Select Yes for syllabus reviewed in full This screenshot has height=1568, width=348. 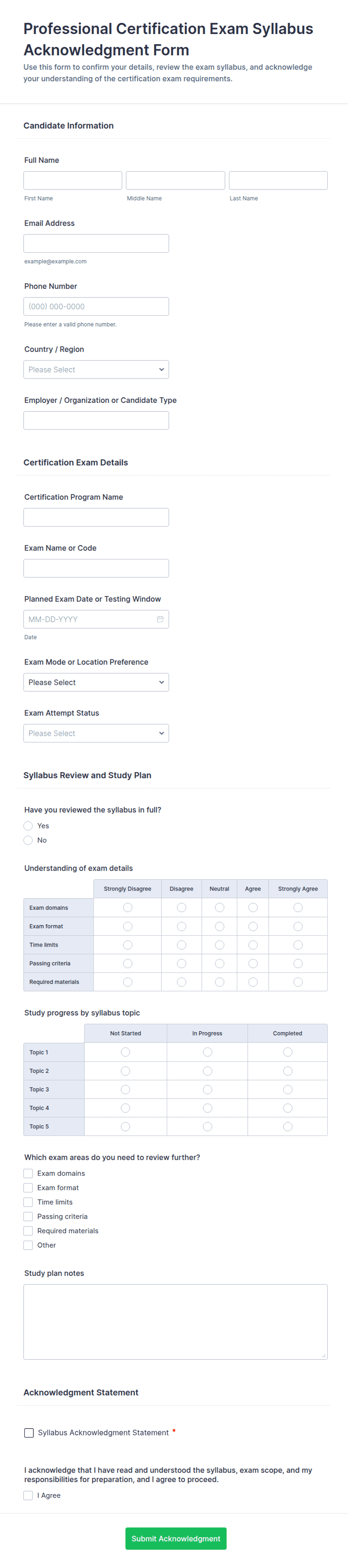pyautogui.click(x=28, y=826)
